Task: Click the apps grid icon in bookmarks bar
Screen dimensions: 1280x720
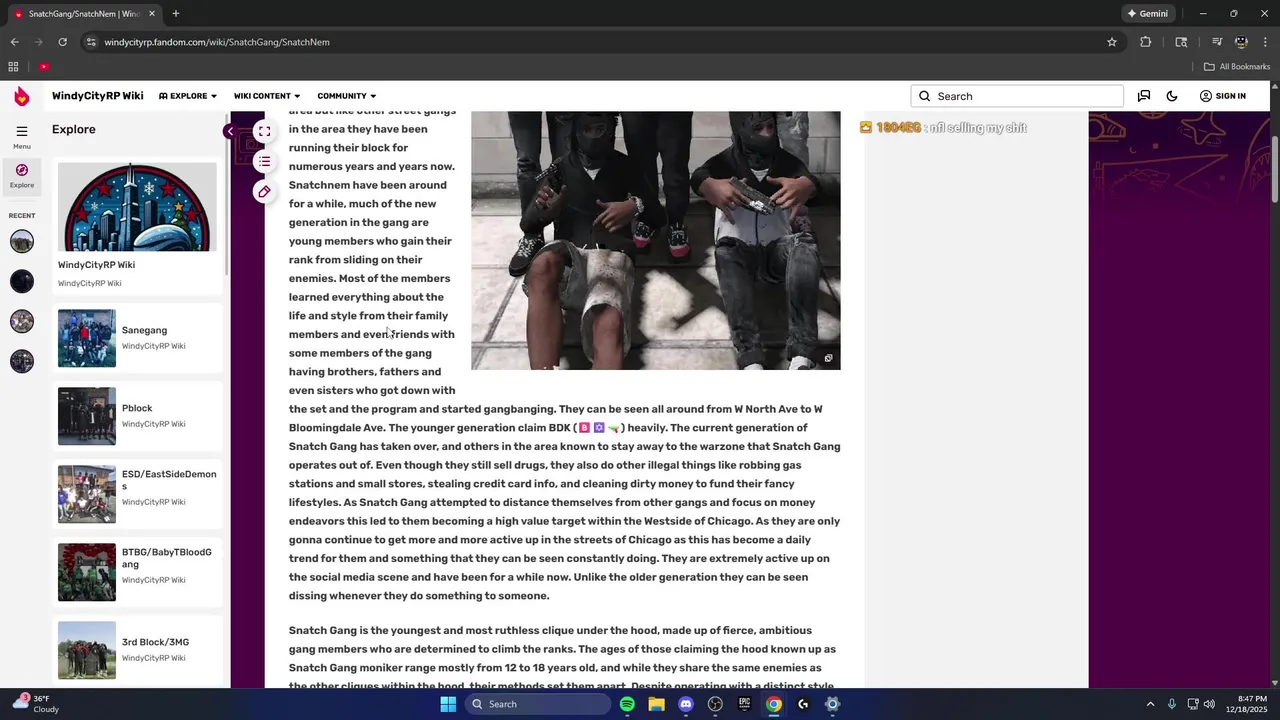Action: pos(13,67)
